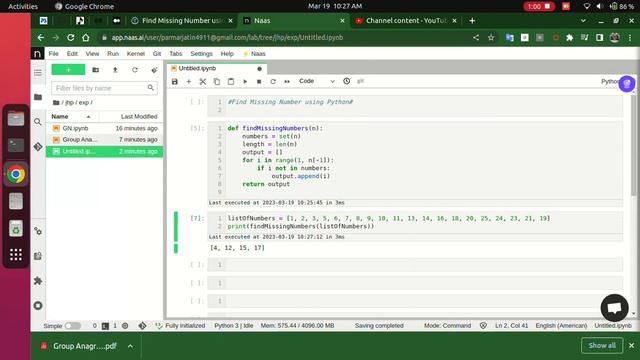Restart kernel and run all cells
Viewport: 640px width, 360px height.
tap(287, 82)
